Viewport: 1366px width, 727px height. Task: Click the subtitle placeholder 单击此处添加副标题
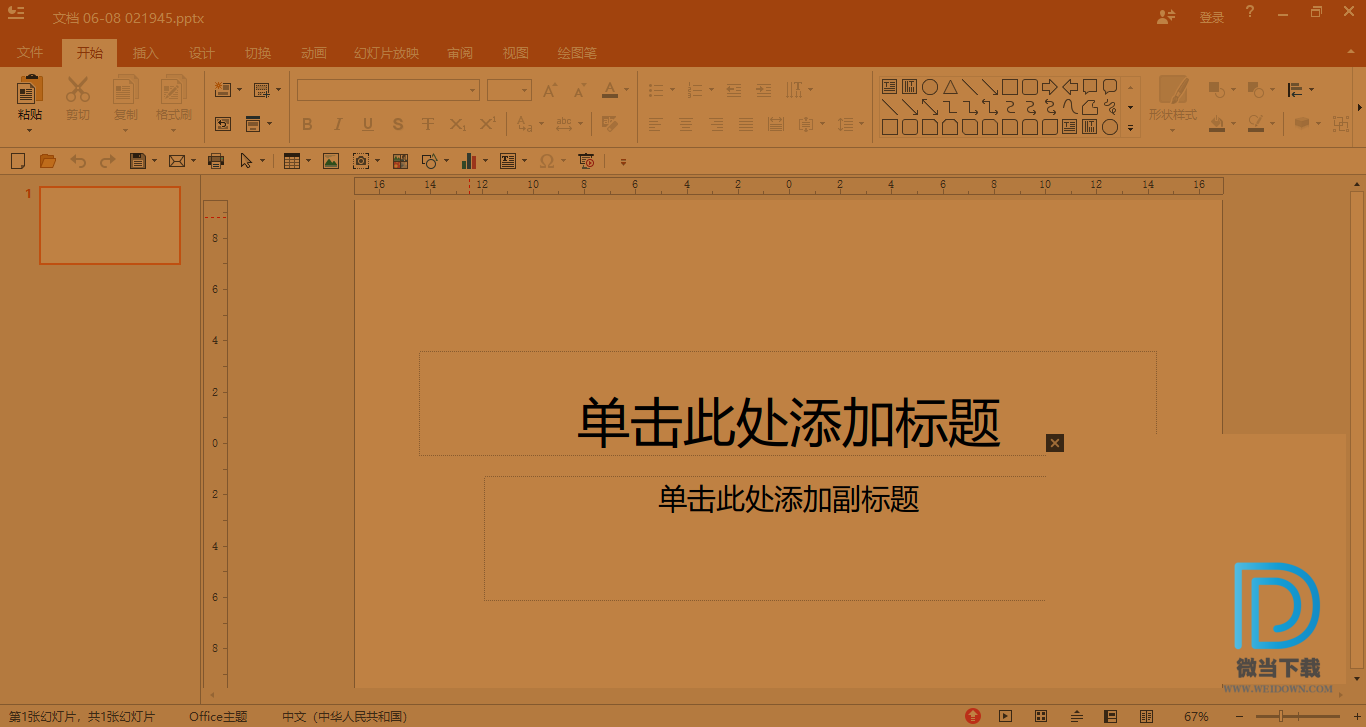coord(789,498)
